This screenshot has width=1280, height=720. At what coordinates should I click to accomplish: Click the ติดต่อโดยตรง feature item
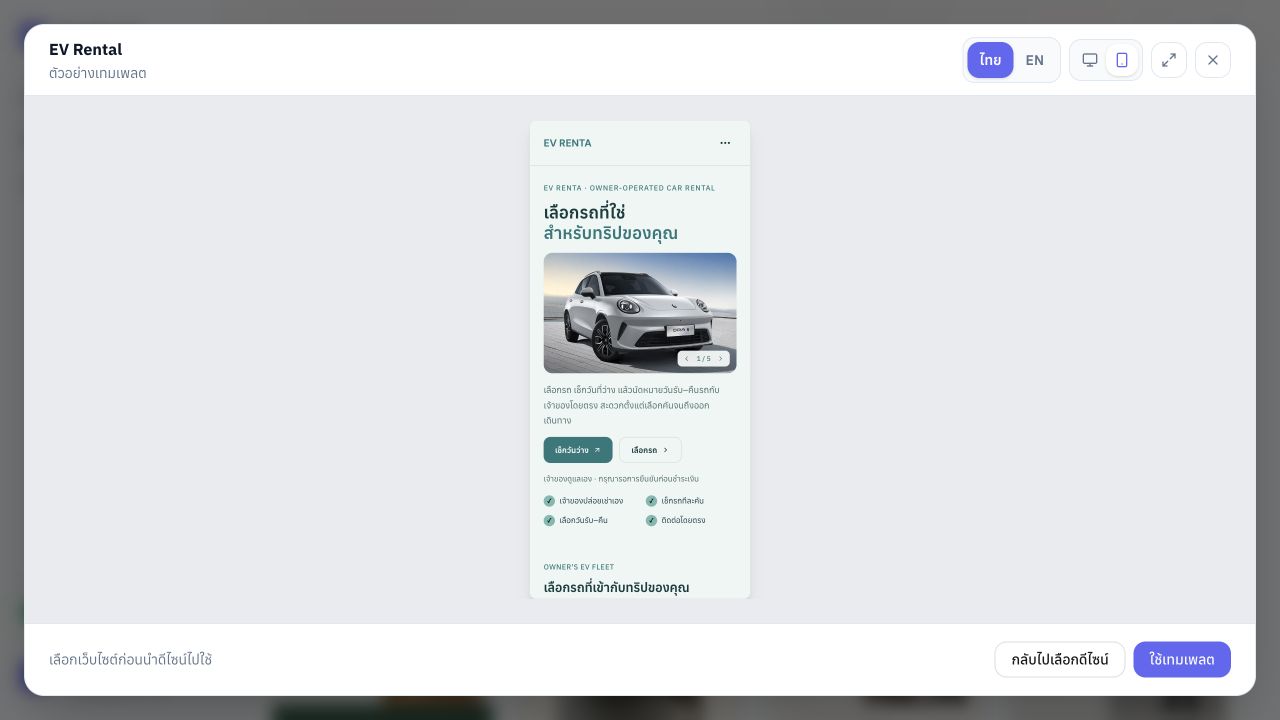click(x=676, y=521)
